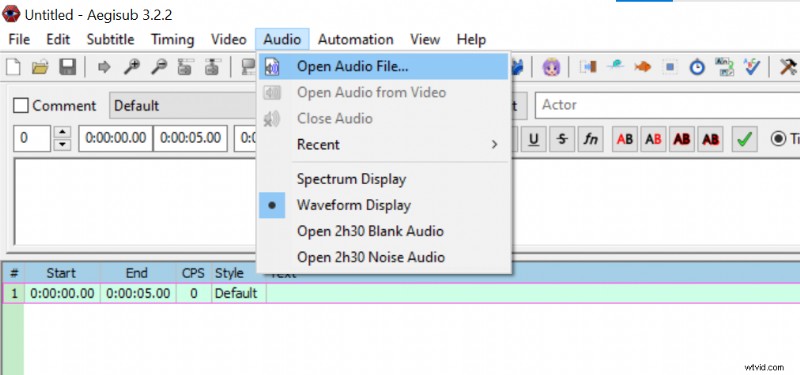Click the Start column header

coord(62,273)
